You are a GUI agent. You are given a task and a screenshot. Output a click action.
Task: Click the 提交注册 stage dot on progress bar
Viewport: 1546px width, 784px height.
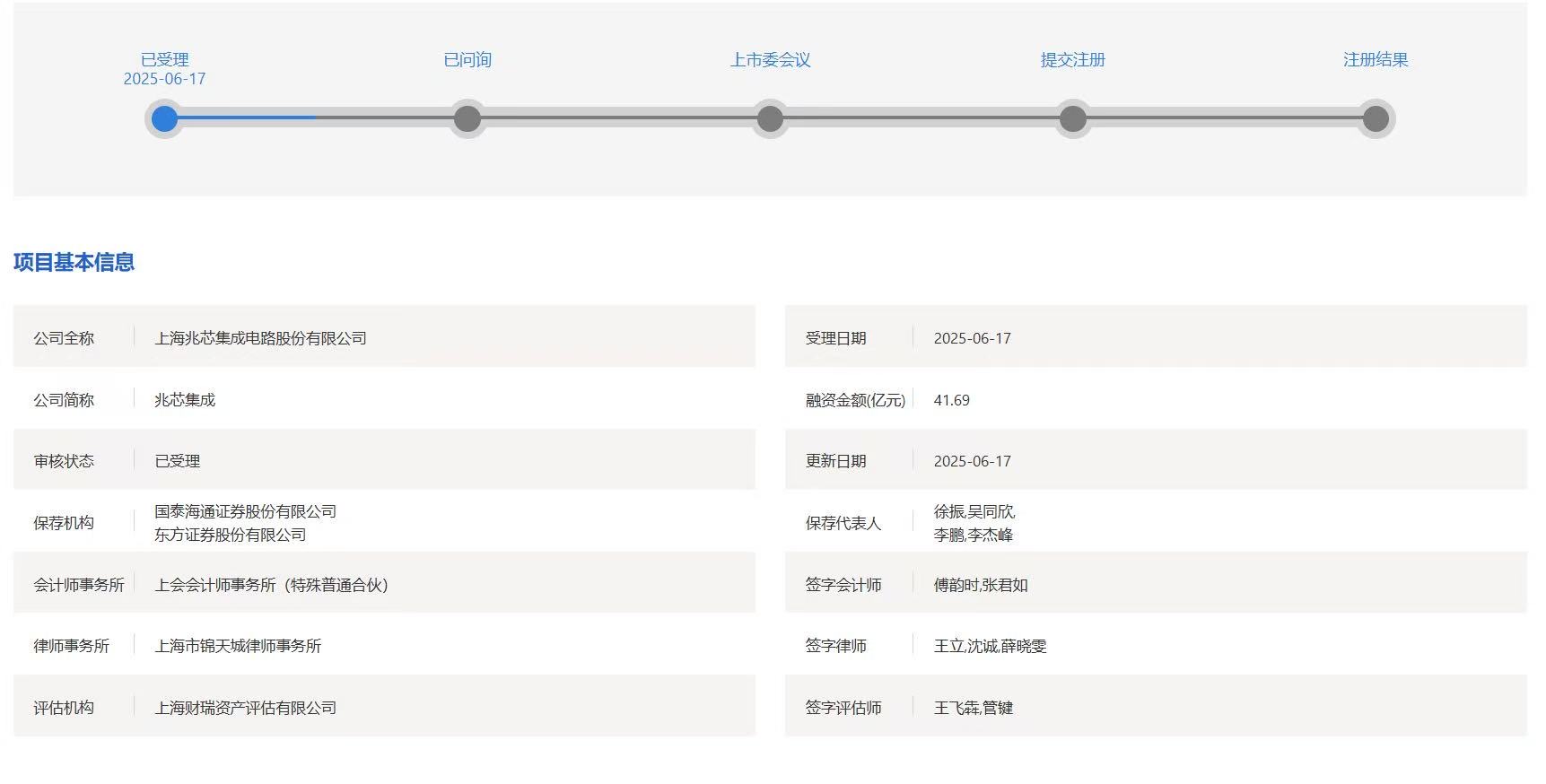click(x=1072, y=118)
